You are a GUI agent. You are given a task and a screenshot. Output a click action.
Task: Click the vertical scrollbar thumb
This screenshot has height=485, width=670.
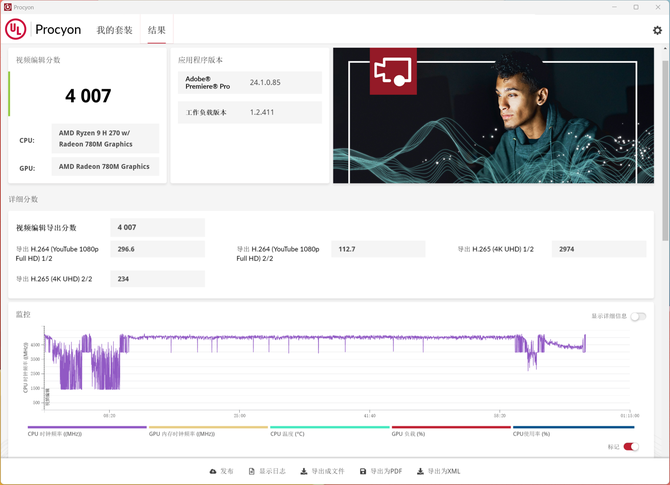coord(665,150)
